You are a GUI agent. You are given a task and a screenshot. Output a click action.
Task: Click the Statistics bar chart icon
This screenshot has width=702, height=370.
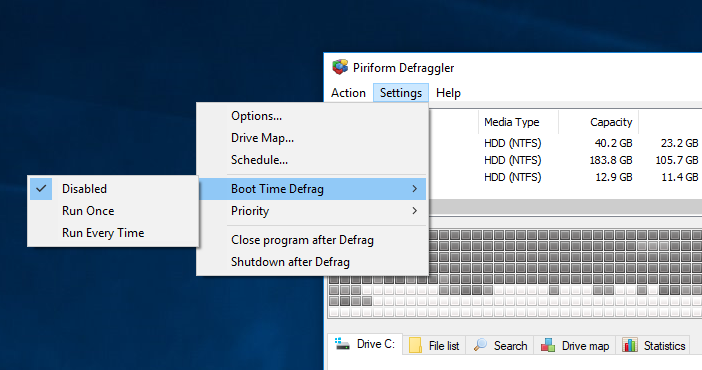(x=629, y=345)
